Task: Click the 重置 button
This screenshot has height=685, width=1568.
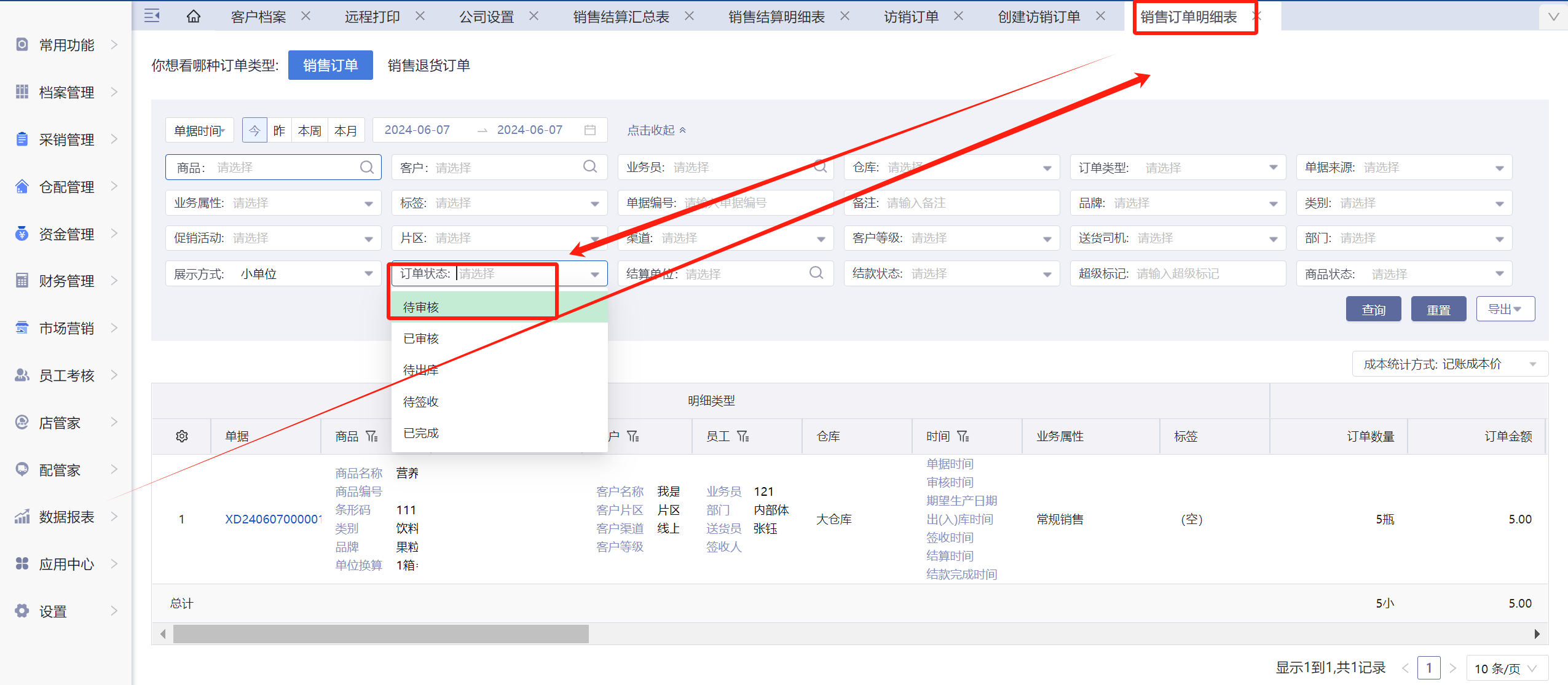Action: pos(1439,309)
